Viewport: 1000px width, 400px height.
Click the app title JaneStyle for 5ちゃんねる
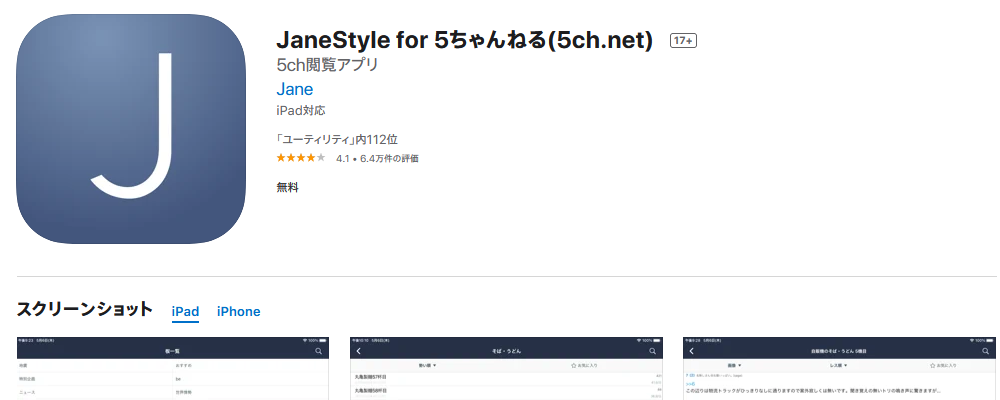[464, 41]
